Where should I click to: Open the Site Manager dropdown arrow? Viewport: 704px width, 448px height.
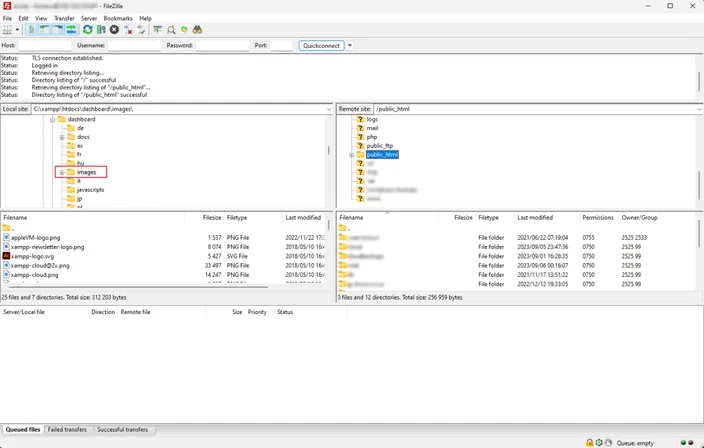point(17,30)
